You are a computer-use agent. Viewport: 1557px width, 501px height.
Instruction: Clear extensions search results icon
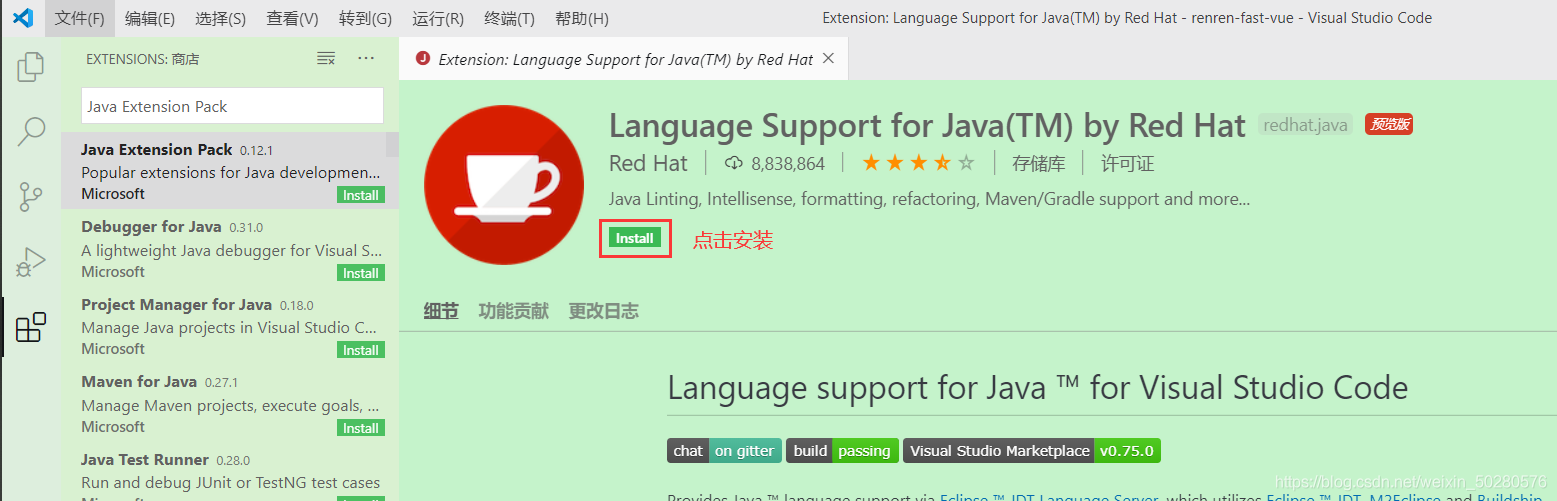point(326,59)
